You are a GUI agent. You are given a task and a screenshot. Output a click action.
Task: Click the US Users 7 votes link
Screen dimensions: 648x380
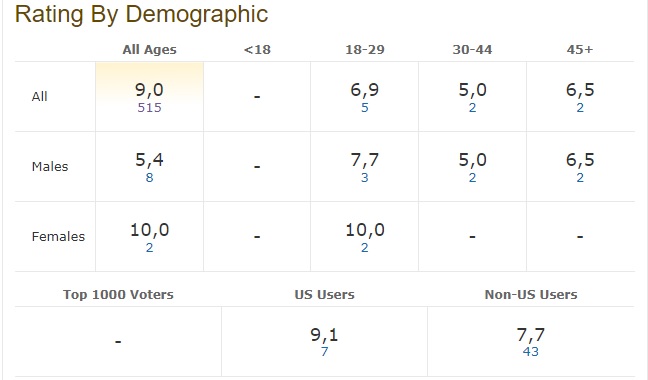(324, 352)
